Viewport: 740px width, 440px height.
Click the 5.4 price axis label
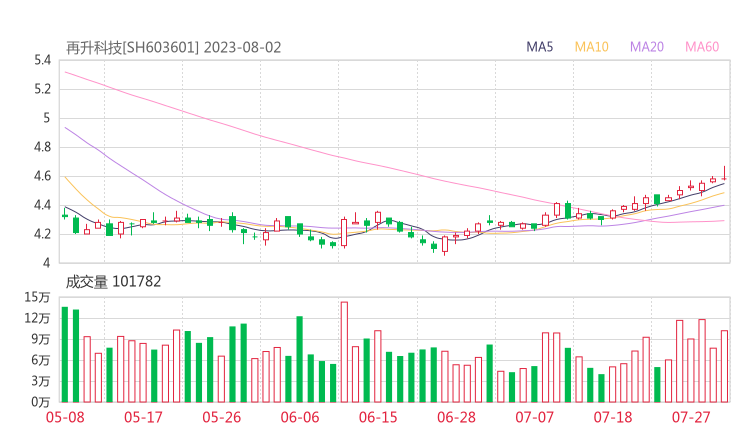42,60
